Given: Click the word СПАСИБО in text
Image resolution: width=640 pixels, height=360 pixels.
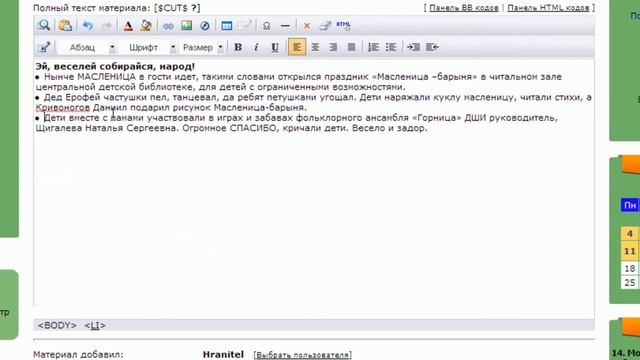Looking at the screenshot, I should point(253,128).
